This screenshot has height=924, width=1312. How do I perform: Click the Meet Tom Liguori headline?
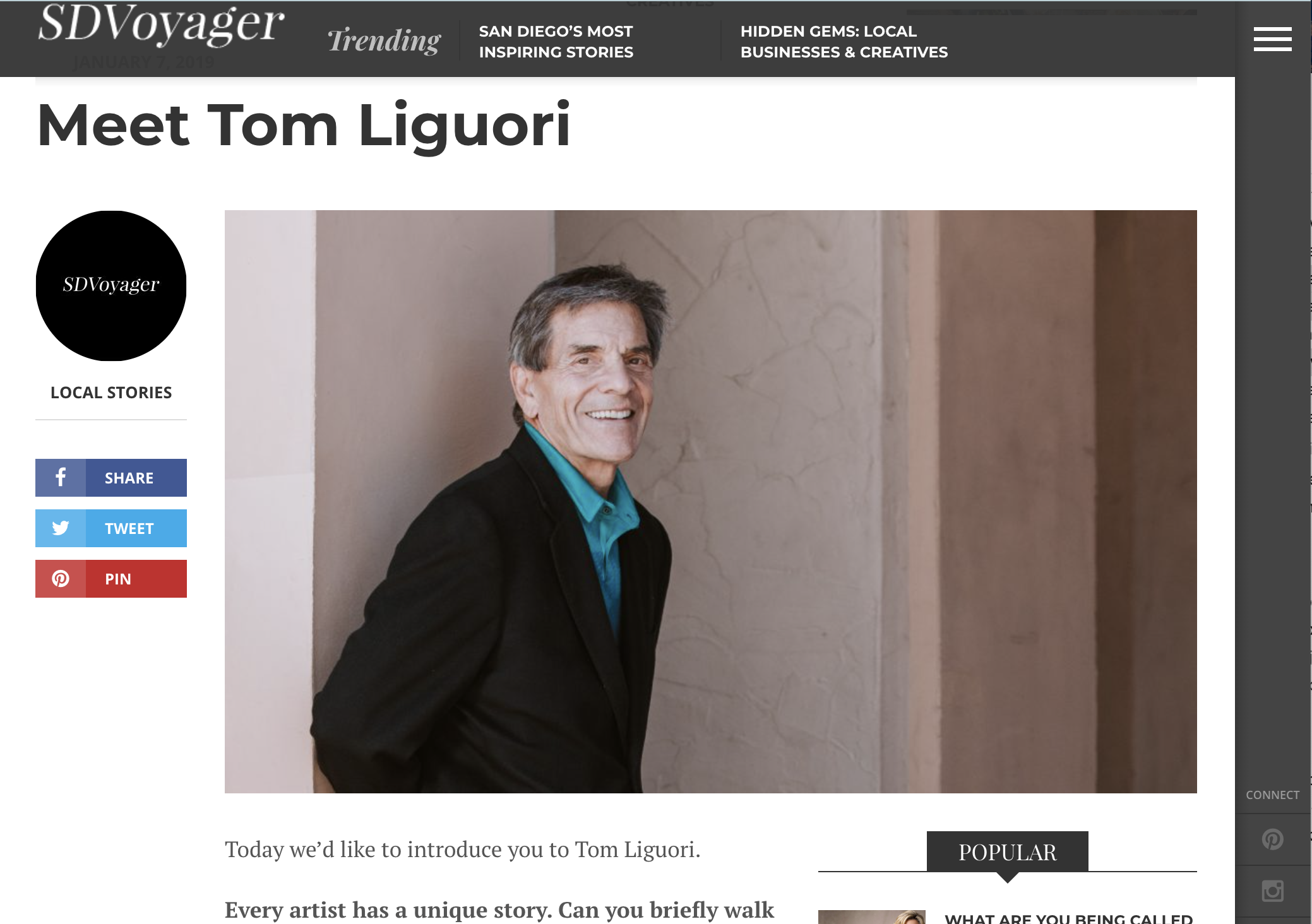(304, 125)
